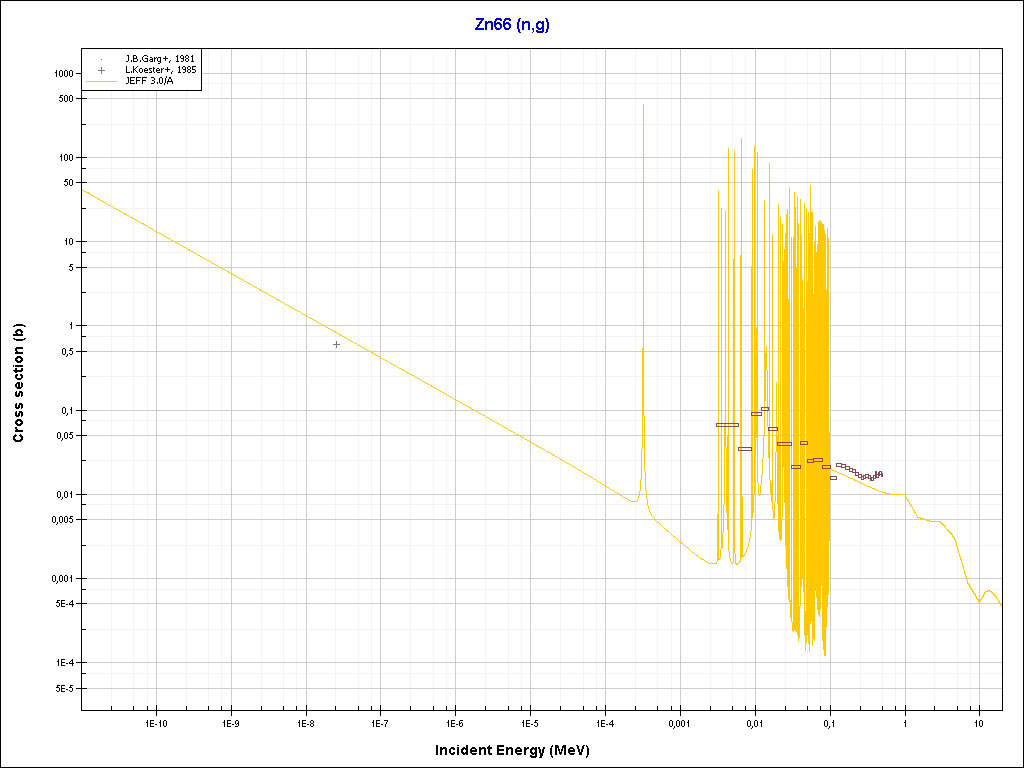This screenshot has height=768, width=1024.
Task: Click the 1E-6 tick label on x-axis
Action: coord(455,722)
